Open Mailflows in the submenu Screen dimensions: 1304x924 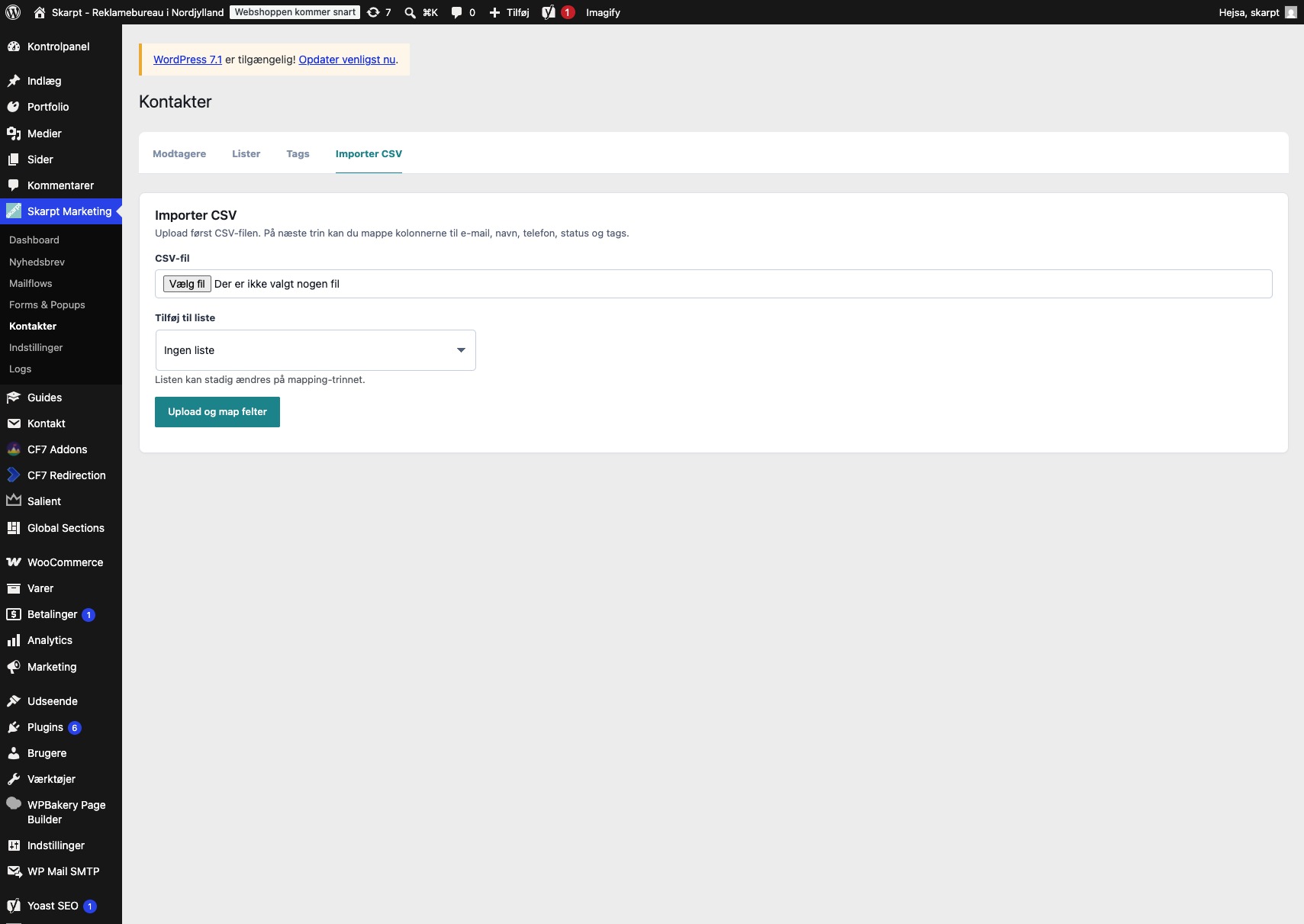pyautogui.click(x=31, y=283)
